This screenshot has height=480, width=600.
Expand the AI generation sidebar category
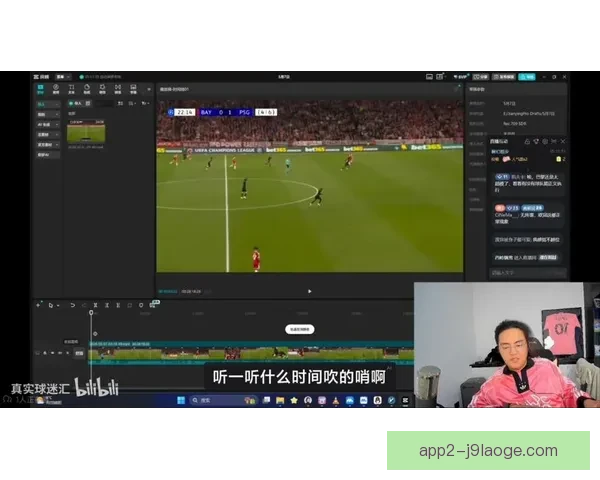pos(48,124)
